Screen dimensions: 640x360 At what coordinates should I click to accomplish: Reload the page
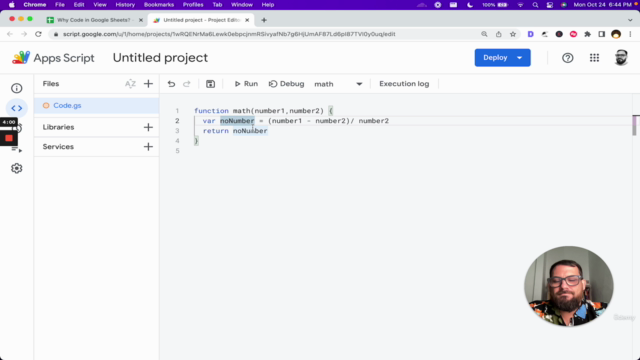(38, 34)
